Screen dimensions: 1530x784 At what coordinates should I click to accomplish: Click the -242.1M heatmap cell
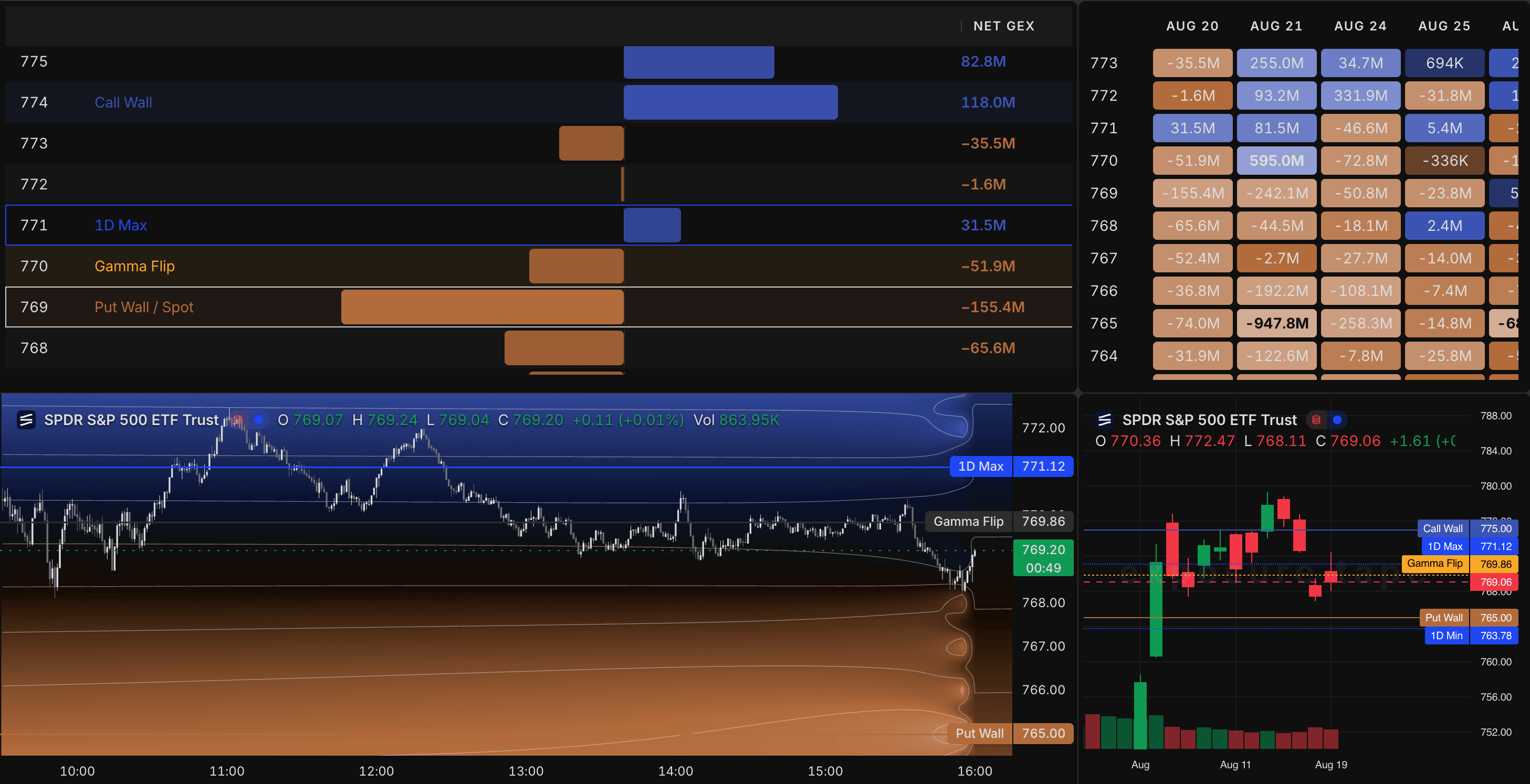1276,194
